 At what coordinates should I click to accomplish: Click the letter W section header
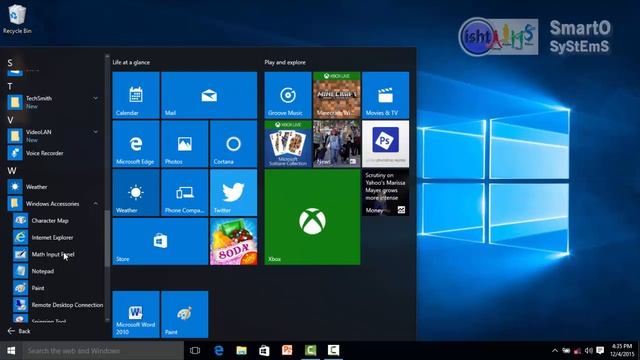[11, 171]
